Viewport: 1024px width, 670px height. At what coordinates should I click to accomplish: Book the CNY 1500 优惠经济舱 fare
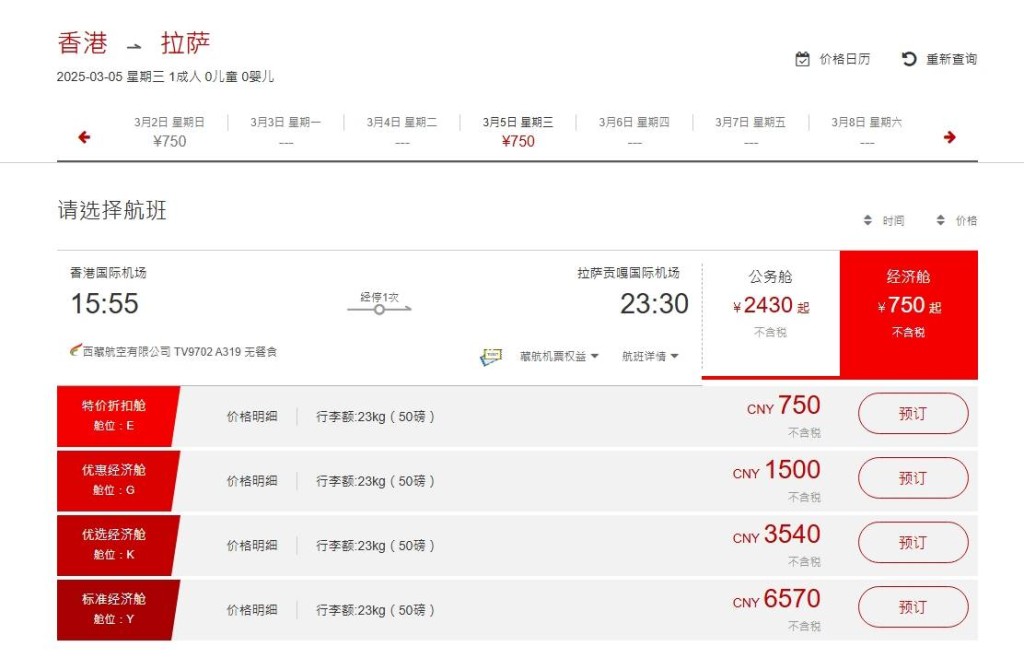pyautogui.click(x=913, y=478)
